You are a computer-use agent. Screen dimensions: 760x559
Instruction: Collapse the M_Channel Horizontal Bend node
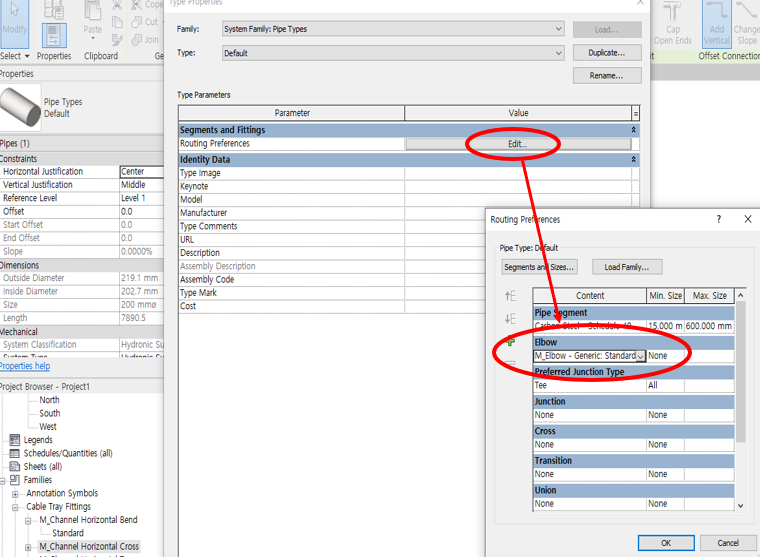point(28,521)
